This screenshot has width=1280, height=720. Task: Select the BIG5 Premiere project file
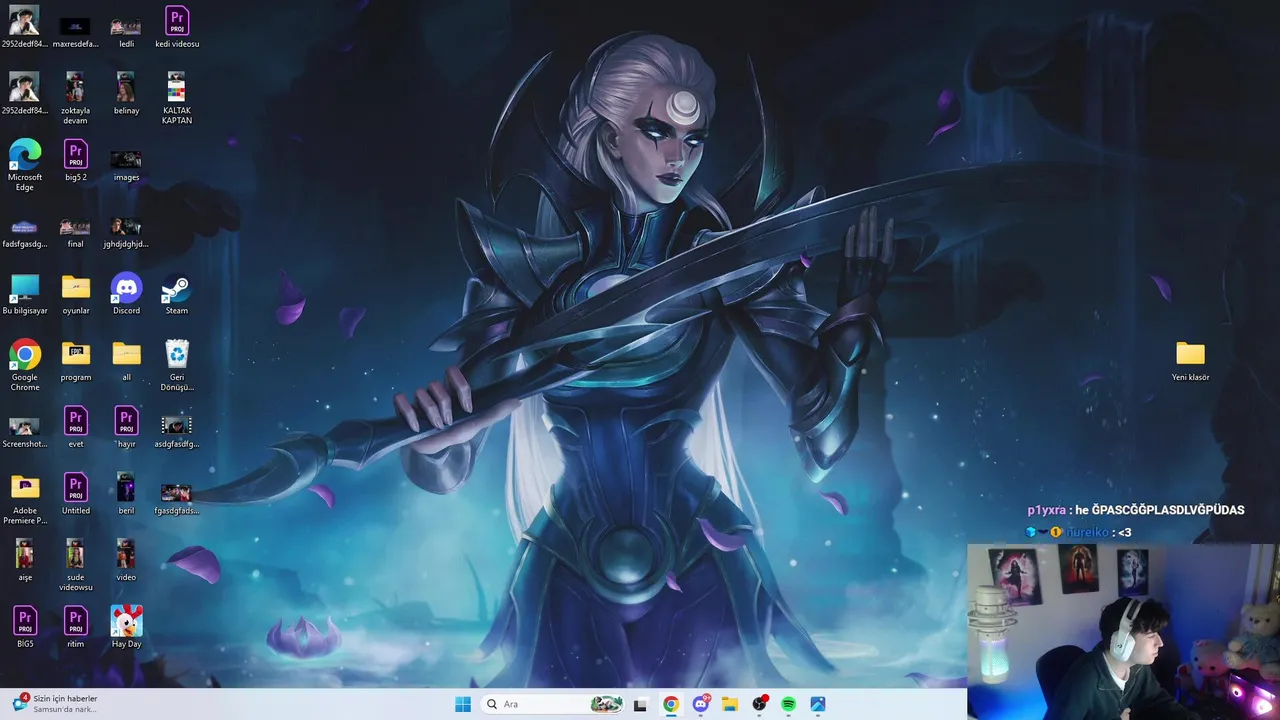pos(25,627)
